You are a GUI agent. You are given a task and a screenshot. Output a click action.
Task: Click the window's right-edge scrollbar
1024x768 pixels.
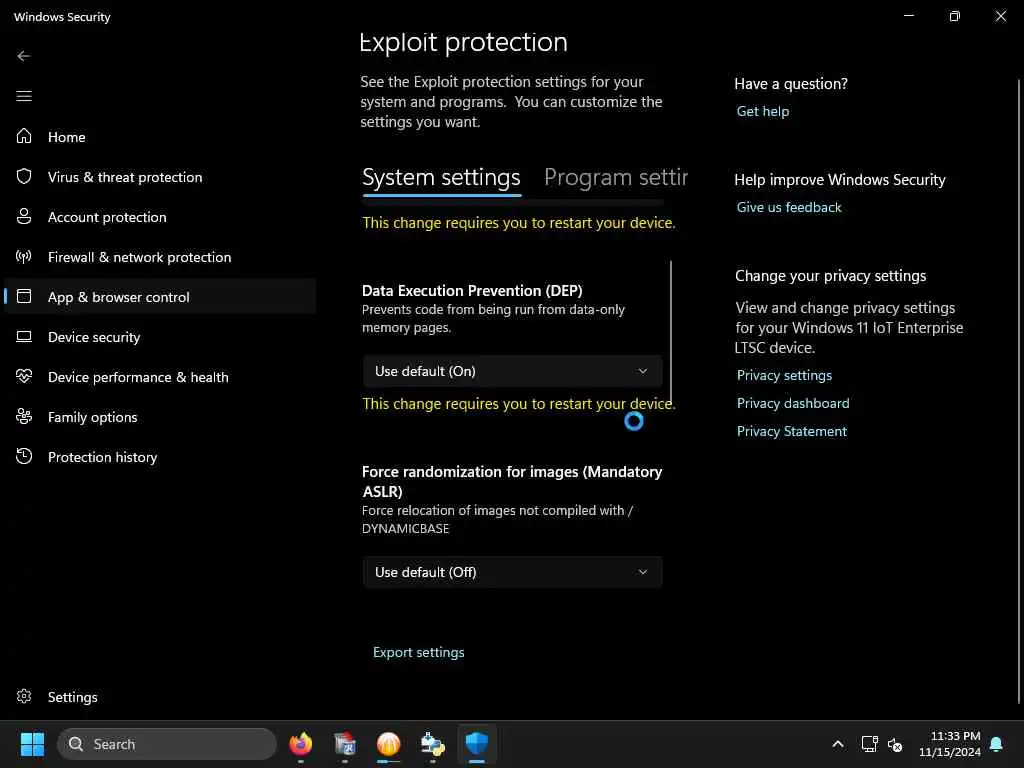tap(1019, 392)
